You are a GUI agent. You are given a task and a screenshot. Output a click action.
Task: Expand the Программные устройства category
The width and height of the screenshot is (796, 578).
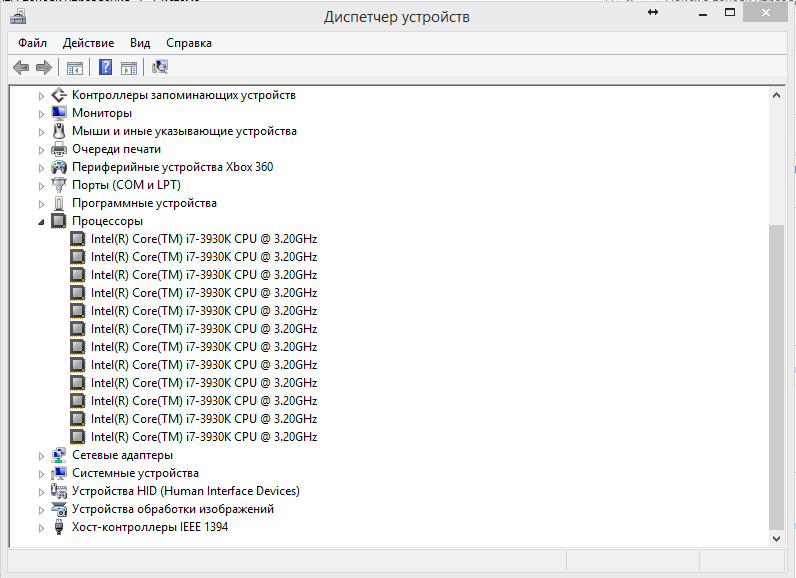click(x=42, y=204)
